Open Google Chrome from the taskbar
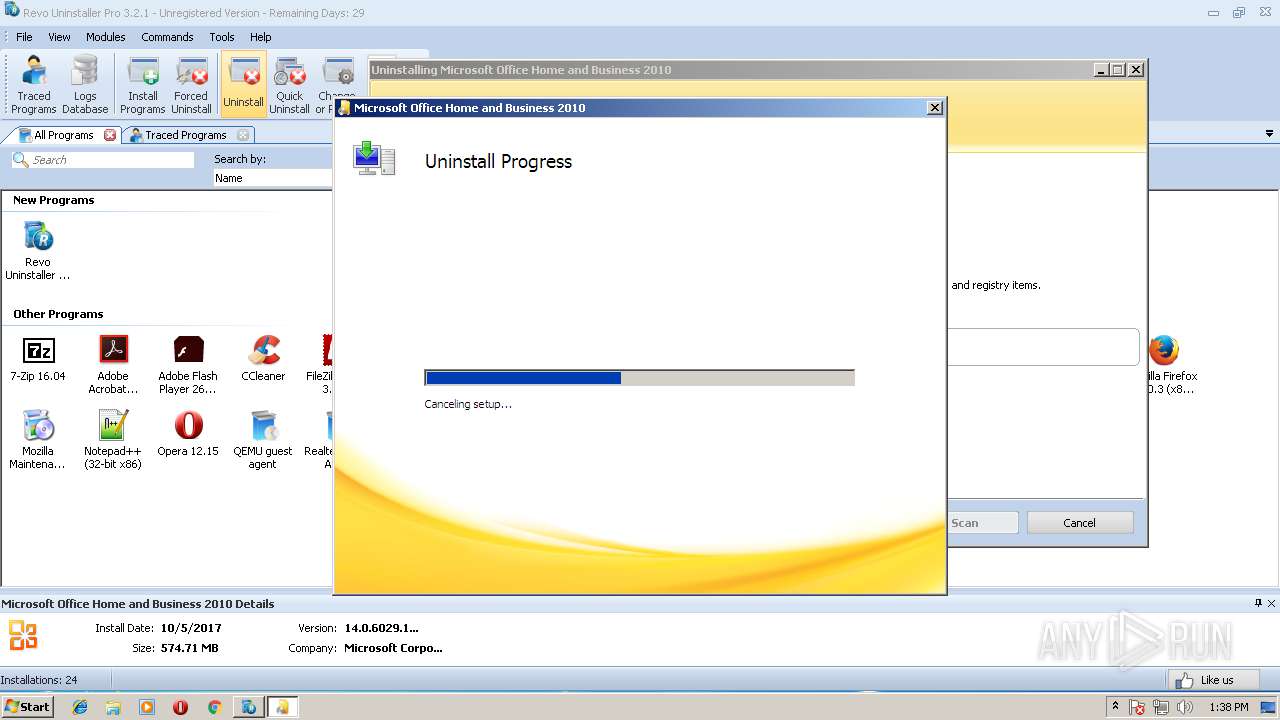 coord(214,707)
